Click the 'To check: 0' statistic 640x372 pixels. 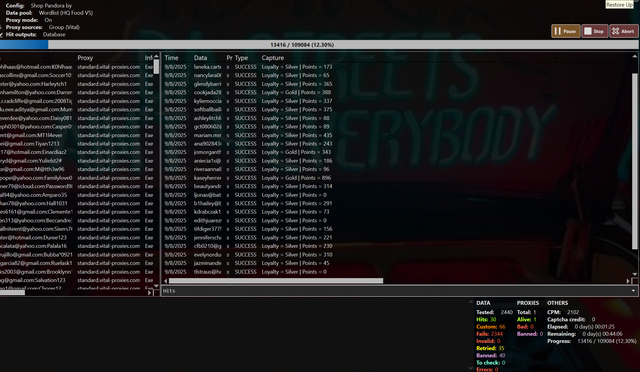[x=491, y=363]
